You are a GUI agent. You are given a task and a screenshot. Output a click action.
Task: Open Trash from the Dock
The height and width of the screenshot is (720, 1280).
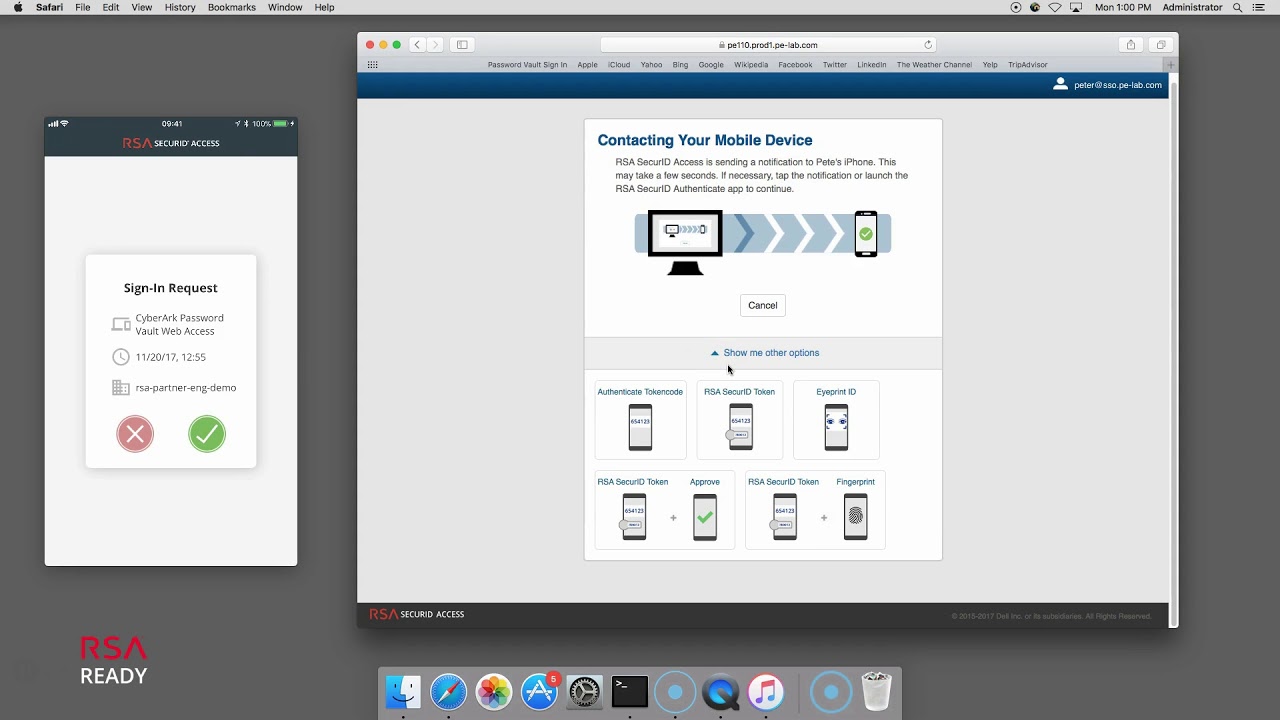tap(876, 692)
